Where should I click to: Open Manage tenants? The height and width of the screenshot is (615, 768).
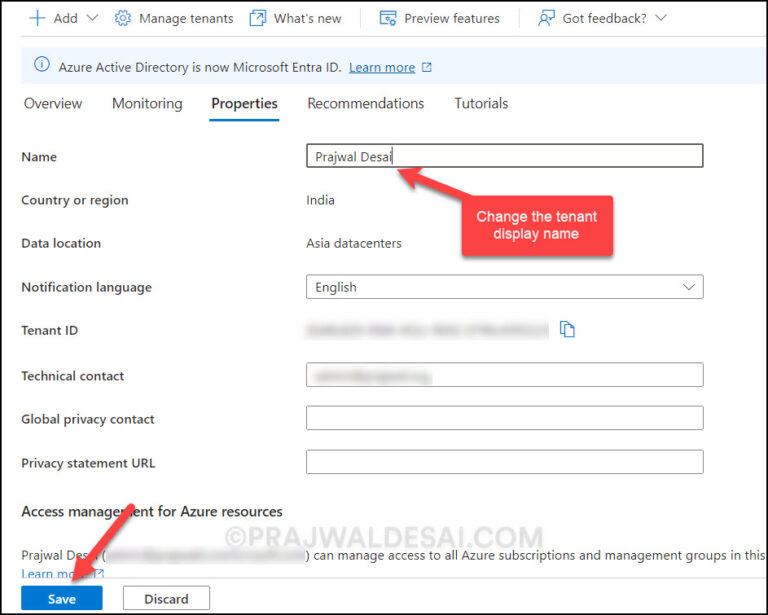pos(186,19)
